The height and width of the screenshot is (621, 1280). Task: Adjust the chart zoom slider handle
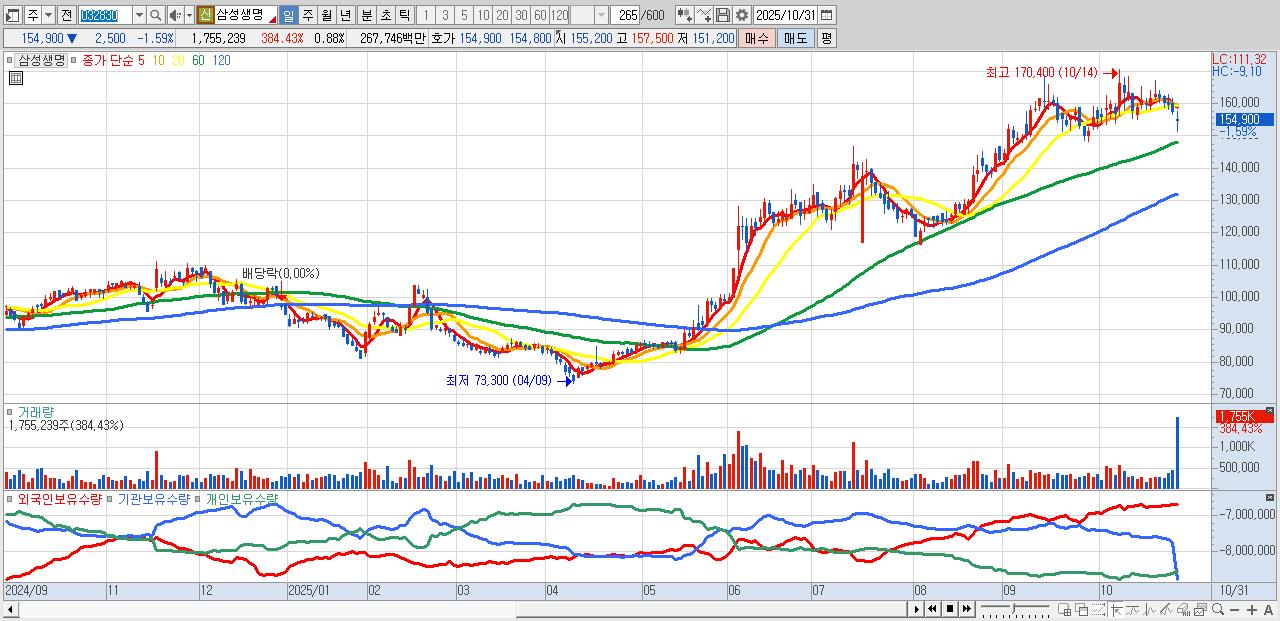click(1014, 608)
